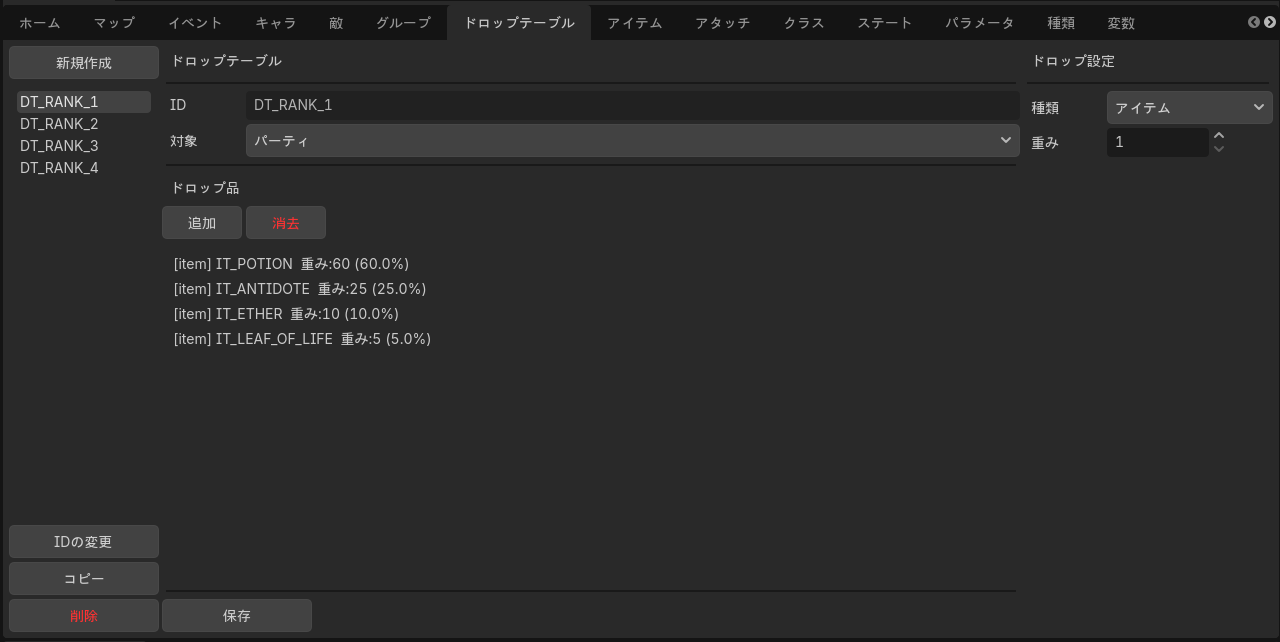Open the 対象 dropdown showing パーティ
Image resolution: width=1280 pixels, height=642 pixels.
(x=633, y=141)
